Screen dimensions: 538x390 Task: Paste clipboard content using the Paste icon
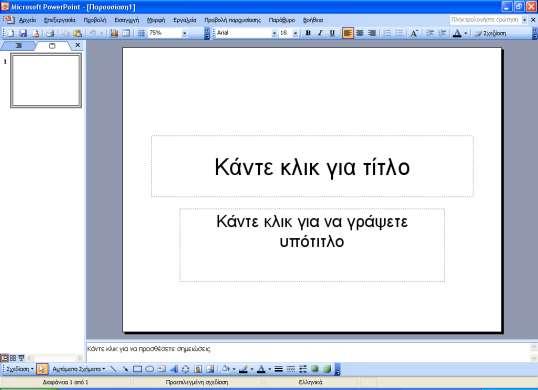[78, 33]
